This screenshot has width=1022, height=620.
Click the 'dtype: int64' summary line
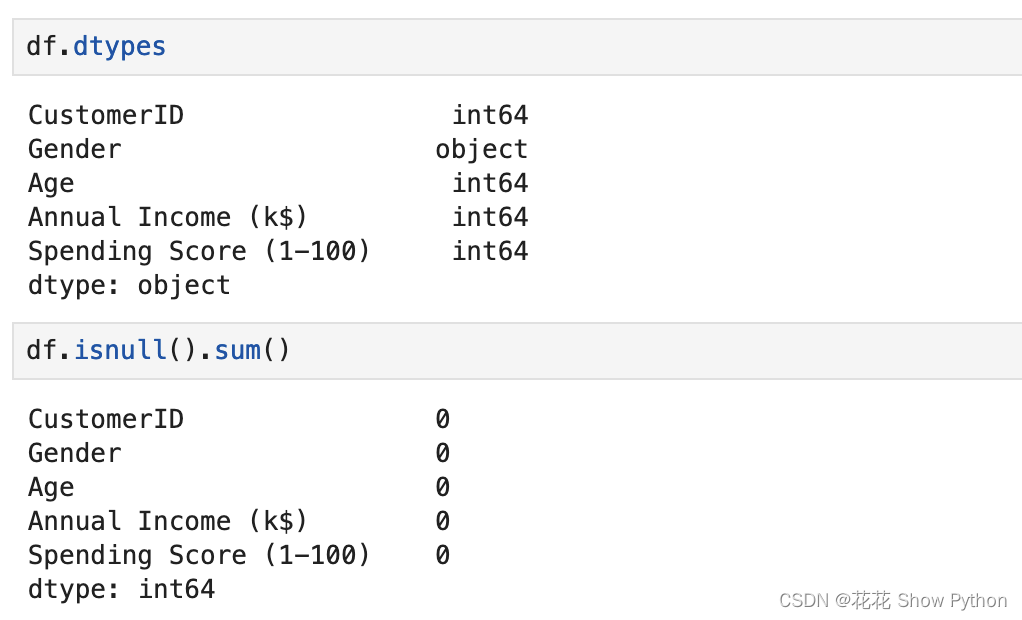click(x=121, y=589)
